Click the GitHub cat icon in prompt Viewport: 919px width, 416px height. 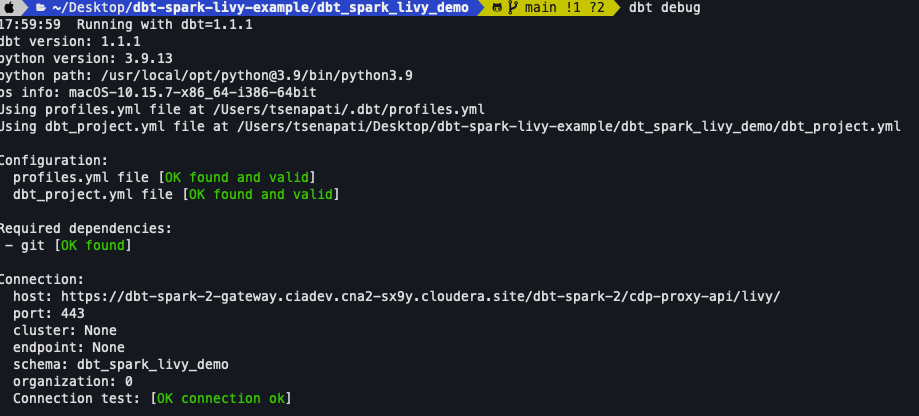497,8
